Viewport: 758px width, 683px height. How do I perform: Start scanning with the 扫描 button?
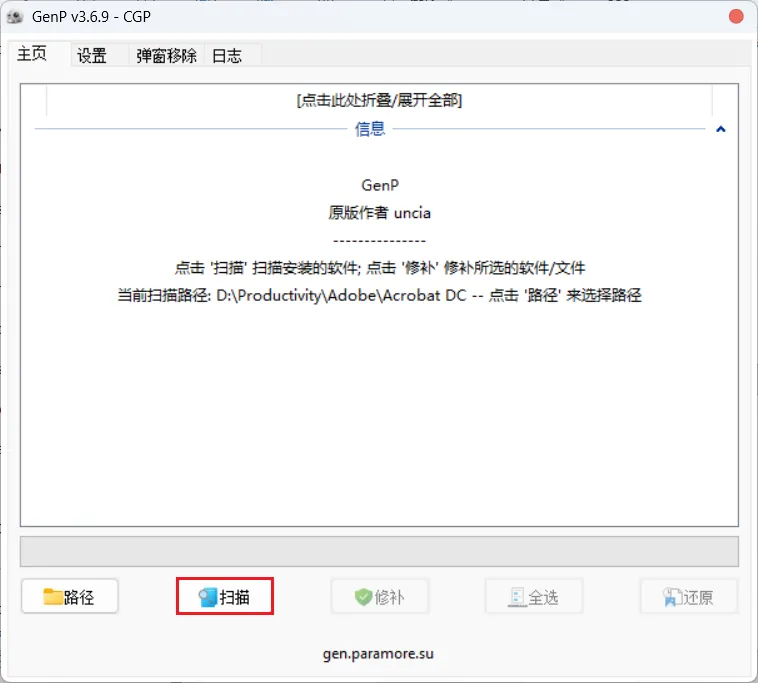click(225, 596)
